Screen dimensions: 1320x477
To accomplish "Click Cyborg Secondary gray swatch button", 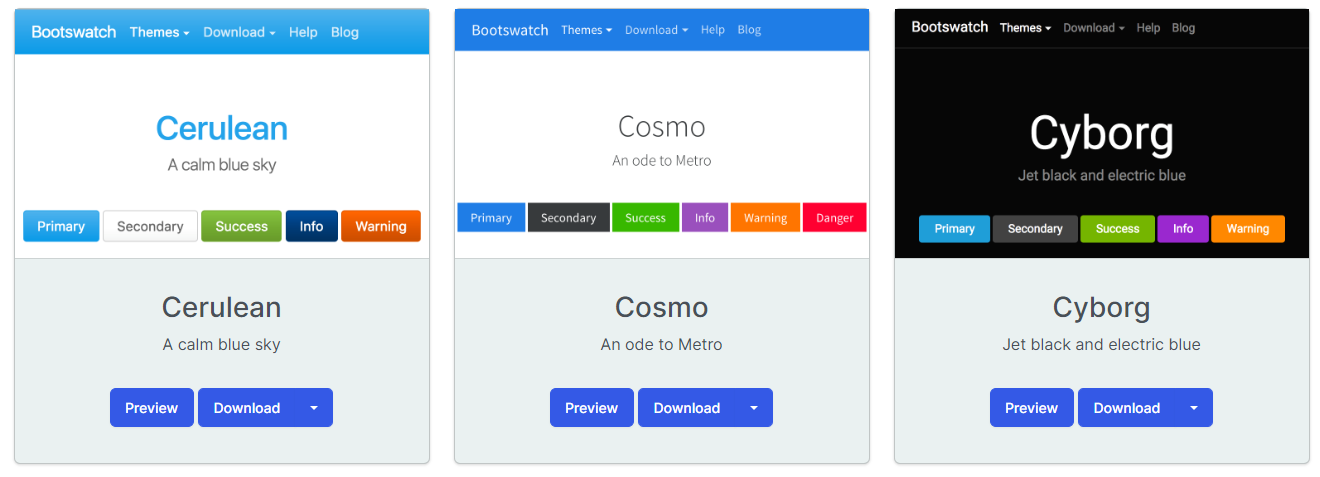I will click(x=1035, y=229).
